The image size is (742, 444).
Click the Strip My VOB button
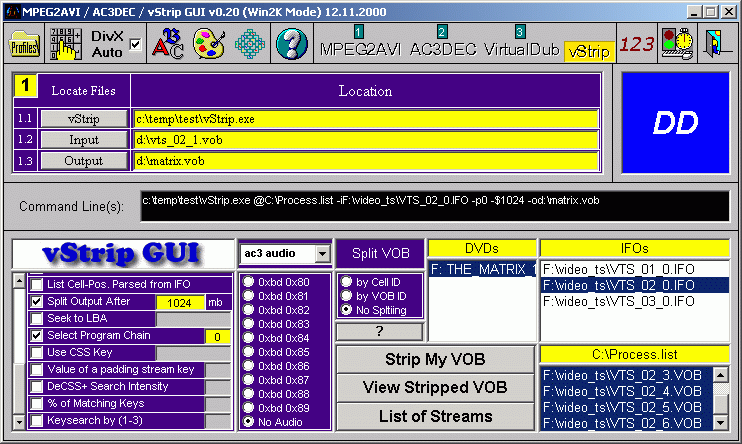pyautogui.click(x=435, y=359)
